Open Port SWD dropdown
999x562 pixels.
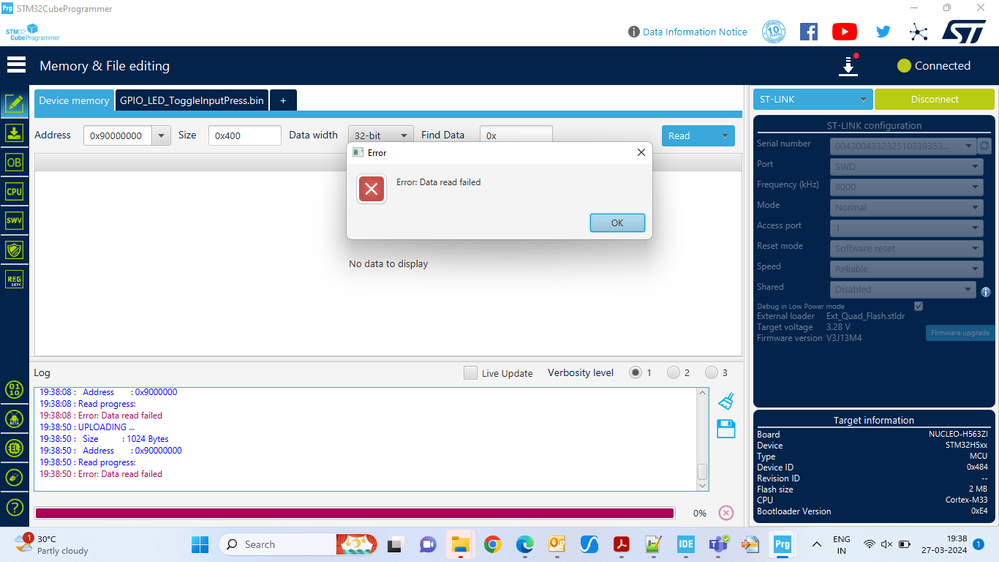[906, 166]
